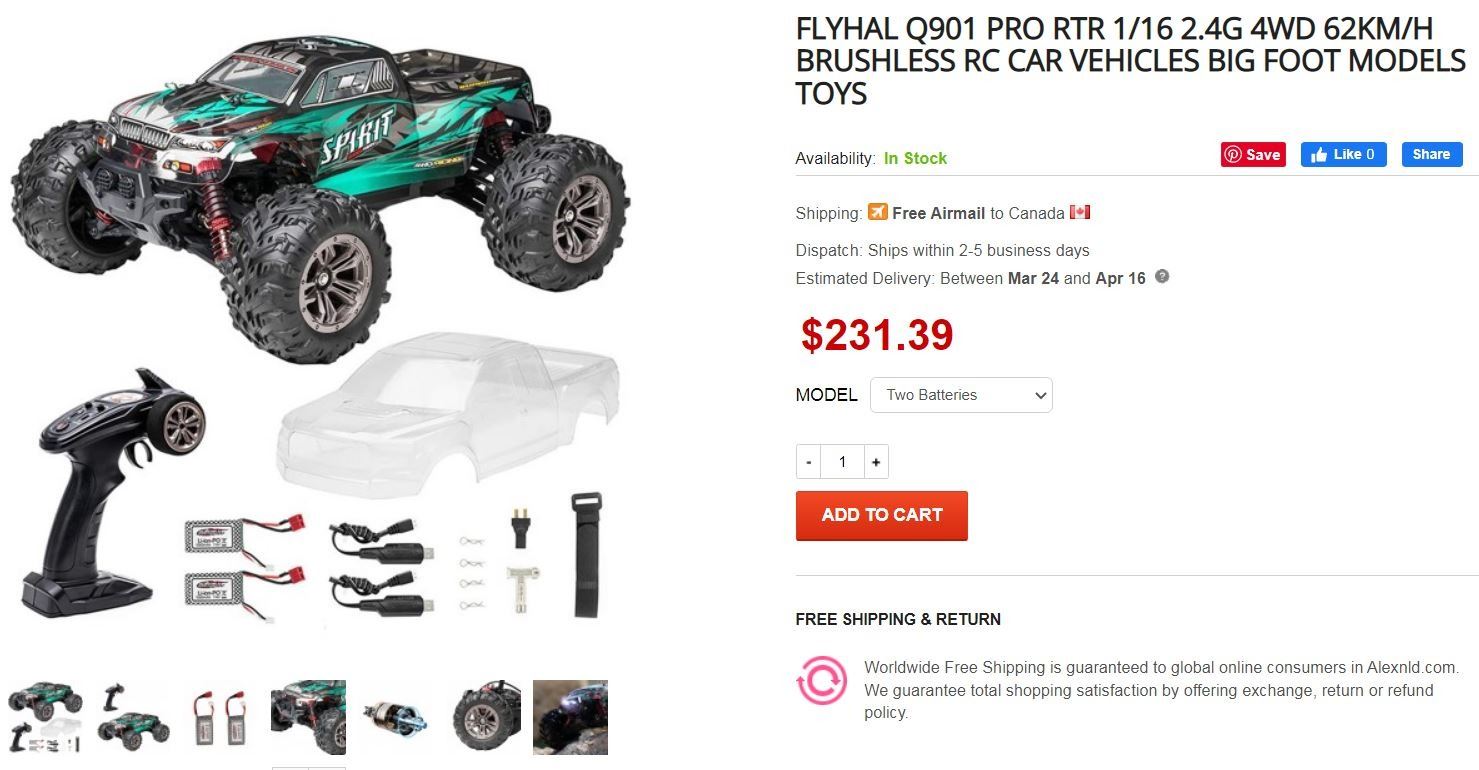Select the wheel close-up thumbnail
The height and width of the screenshot is (770, 1479).
click(483, 718)
